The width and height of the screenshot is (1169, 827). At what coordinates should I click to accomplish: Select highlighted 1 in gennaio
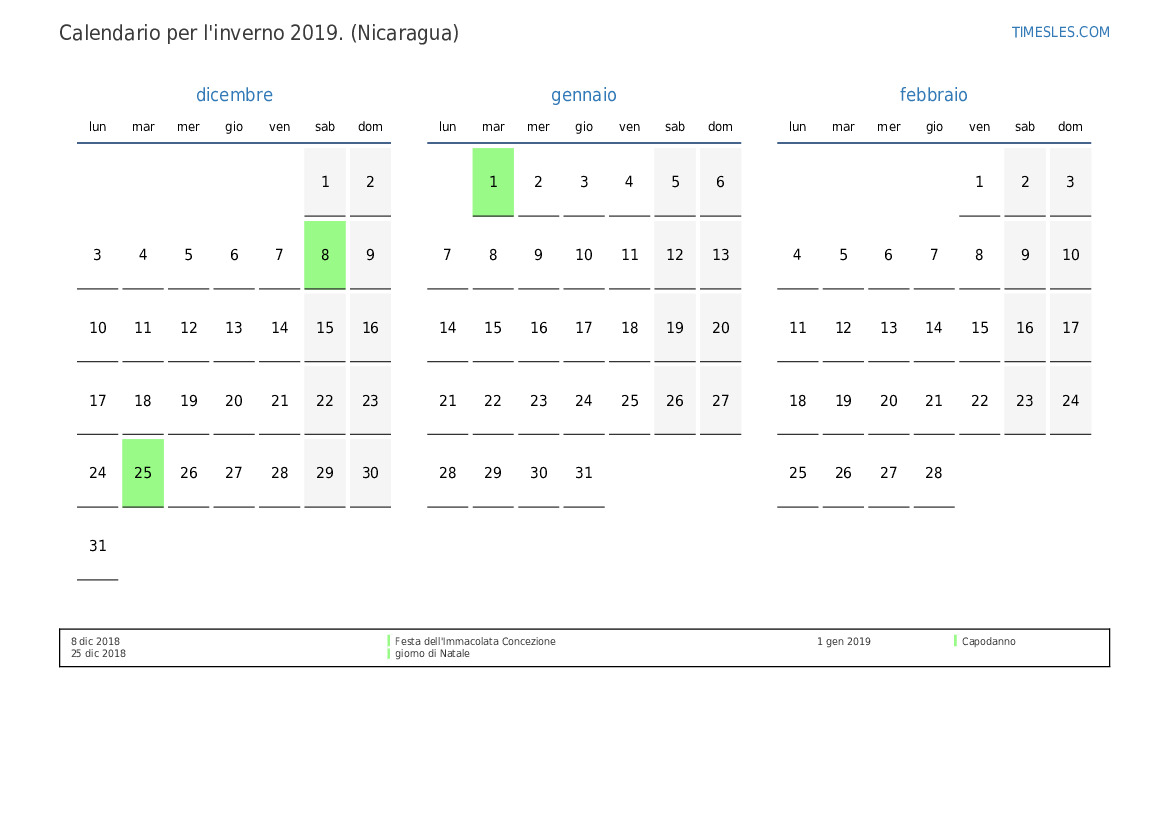tap(493, 182)
